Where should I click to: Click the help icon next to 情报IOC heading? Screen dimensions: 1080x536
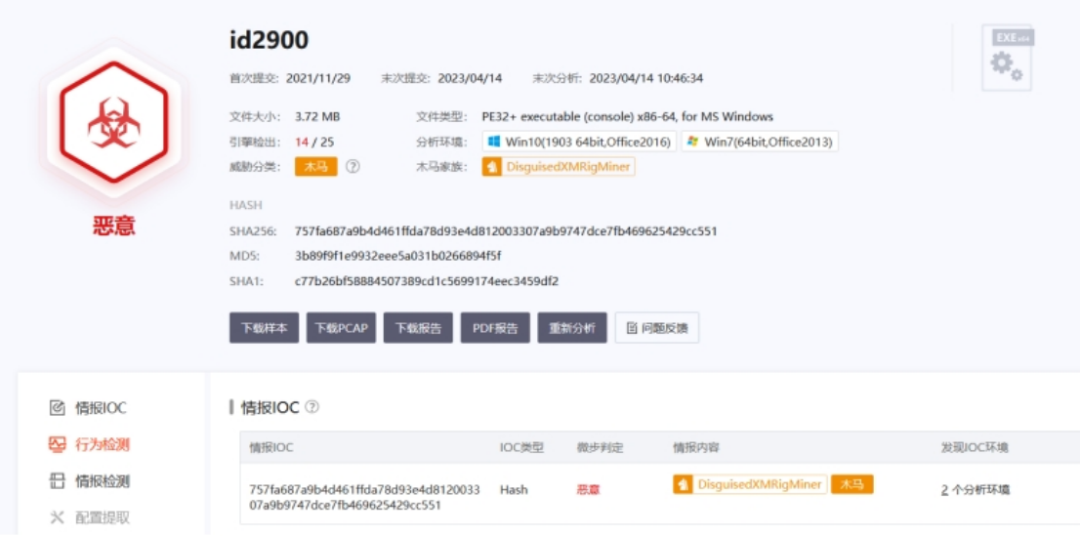click(x=312, y=407)
